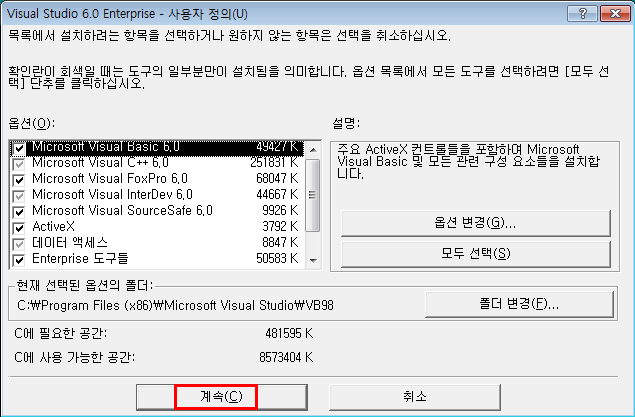Viewport: 635px width, 417px height.
Task: Toggle the ActiveX checkbox
Action: [x=19, y=228]
